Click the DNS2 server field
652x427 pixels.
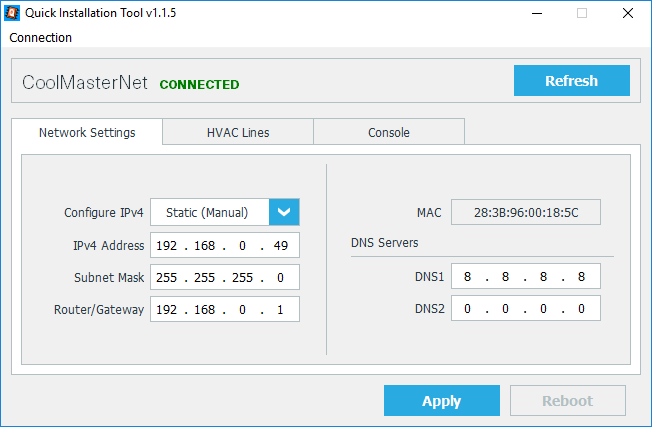click(525, 309)
